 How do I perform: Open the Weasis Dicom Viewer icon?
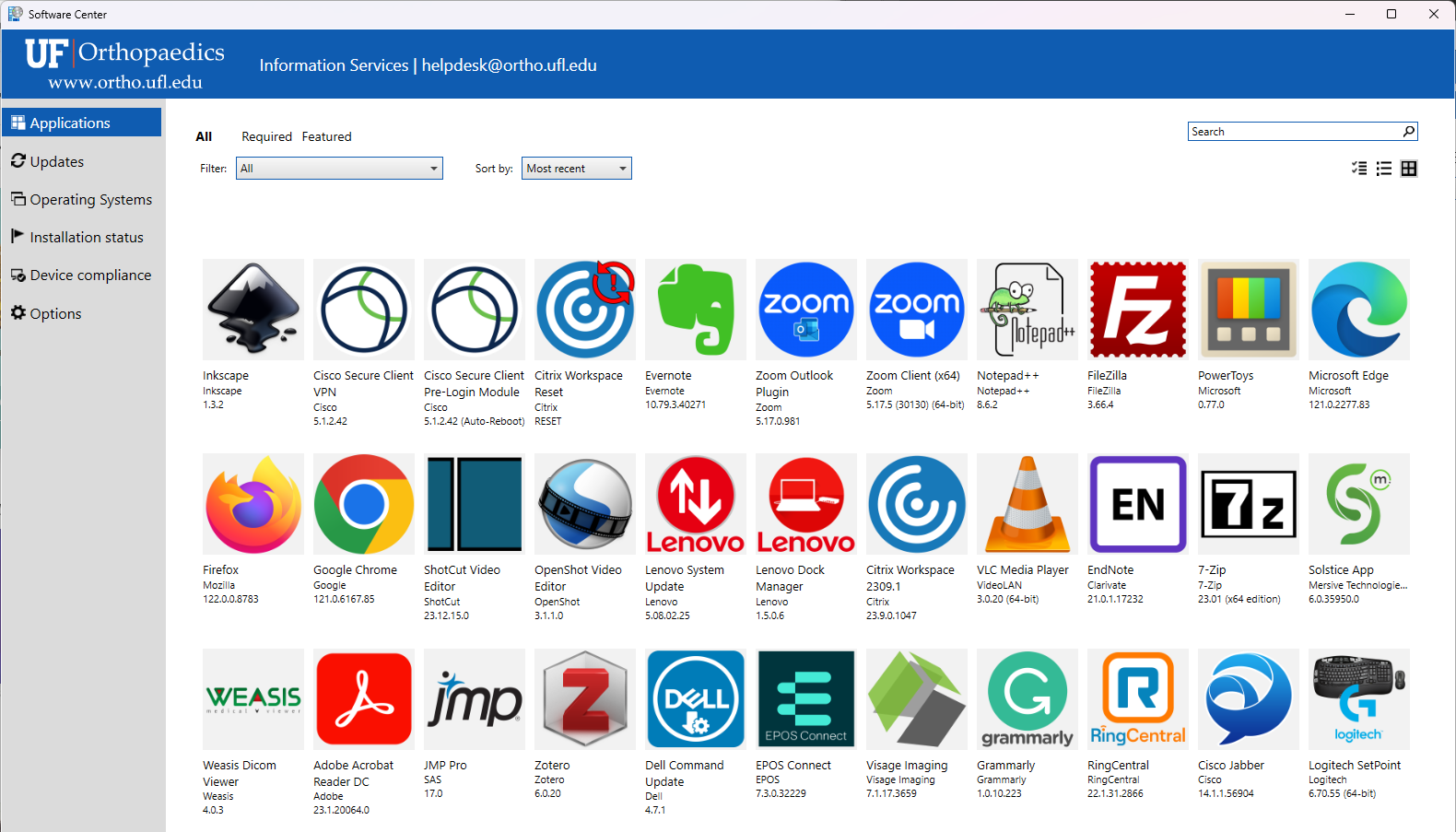[x=253, y=699]
